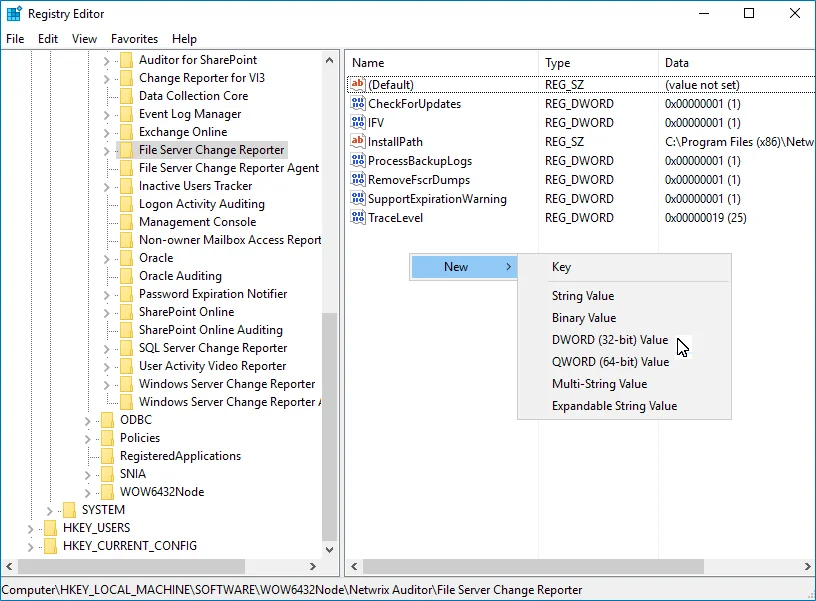Click the Data Collection Core folder icon
The width and height of the screenshot is (816, 601).
tap(126, 96)
